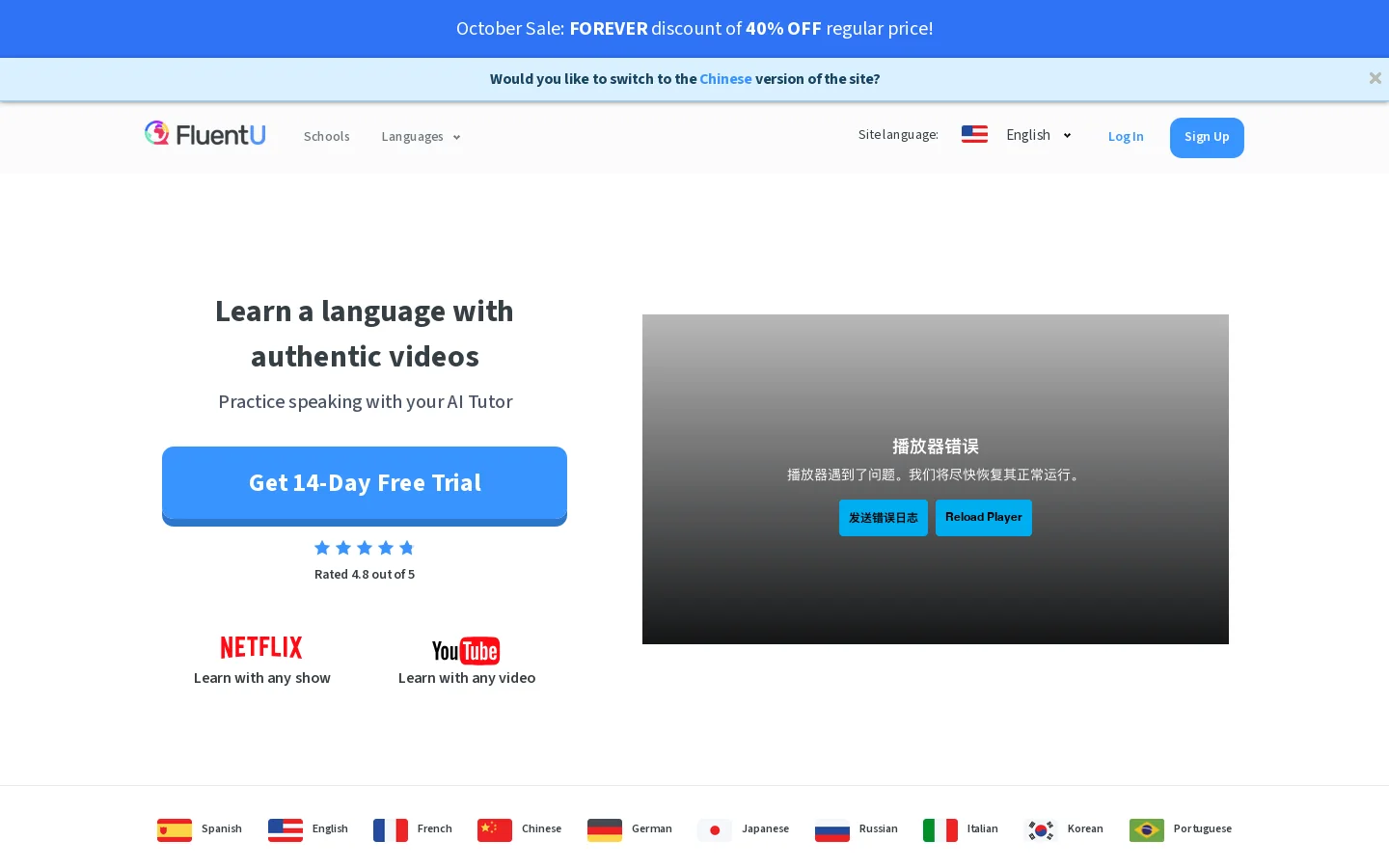Viewport: 1389px width, 868px height.
Task: Click the Chinese link in the switch banner
Action: click(725, 79)
